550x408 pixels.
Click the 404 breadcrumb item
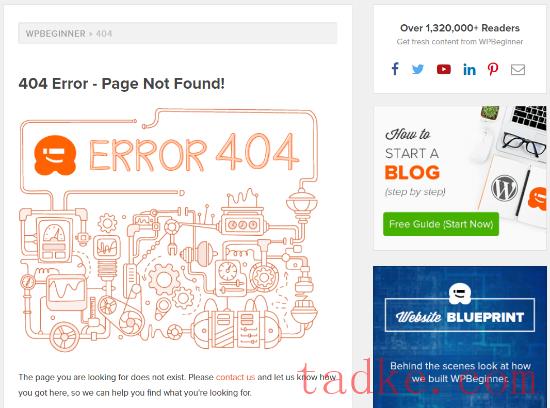tap(104, 34)
